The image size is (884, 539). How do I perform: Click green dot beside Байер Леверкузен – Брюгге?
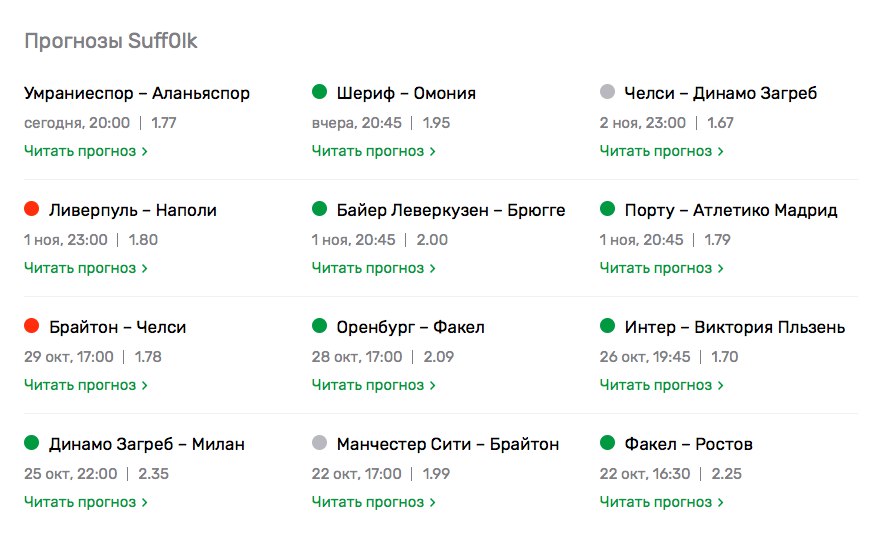pos(320,210)
